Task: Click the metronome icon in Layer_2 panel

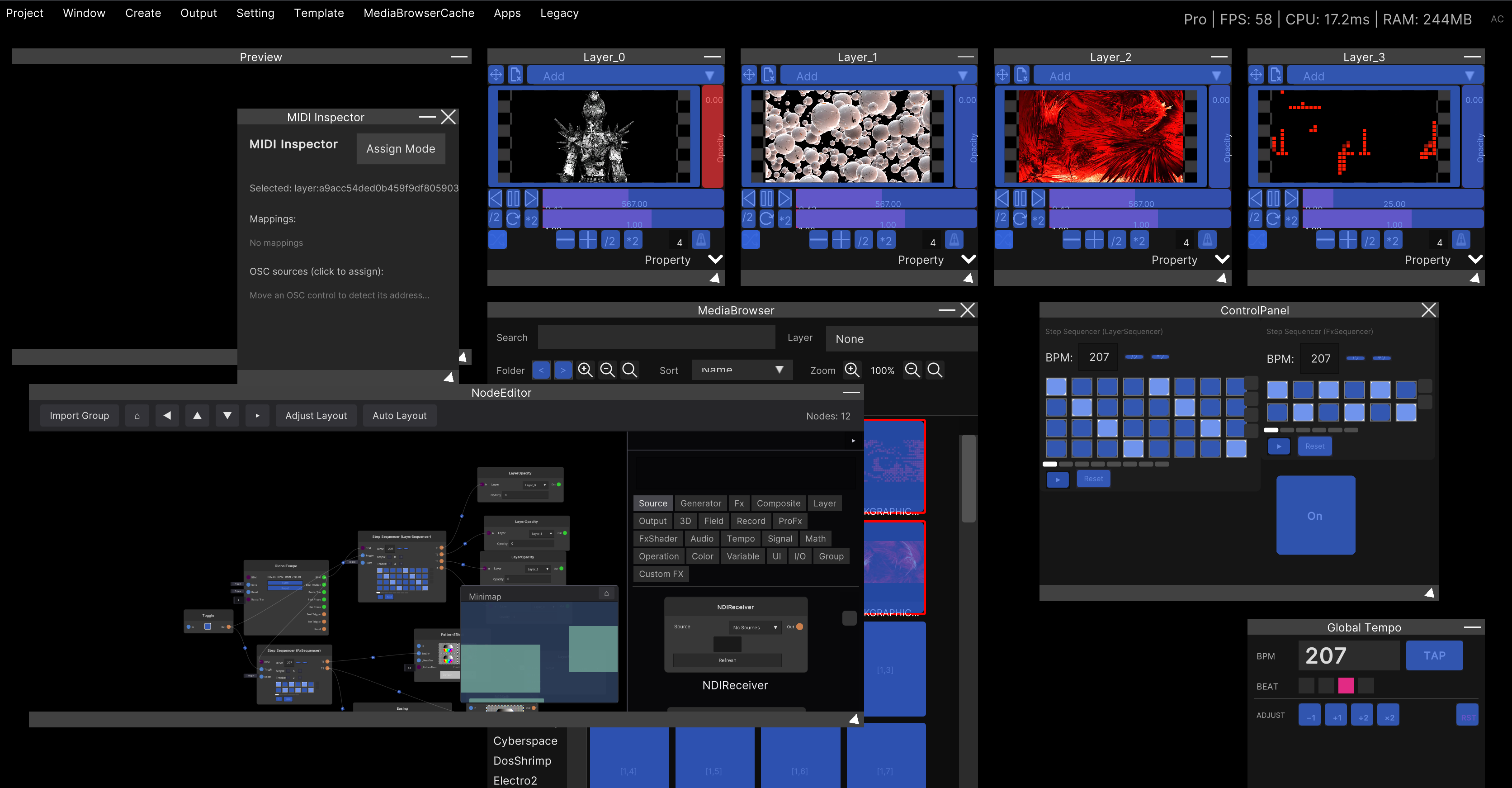Action: click(1207, 240)
